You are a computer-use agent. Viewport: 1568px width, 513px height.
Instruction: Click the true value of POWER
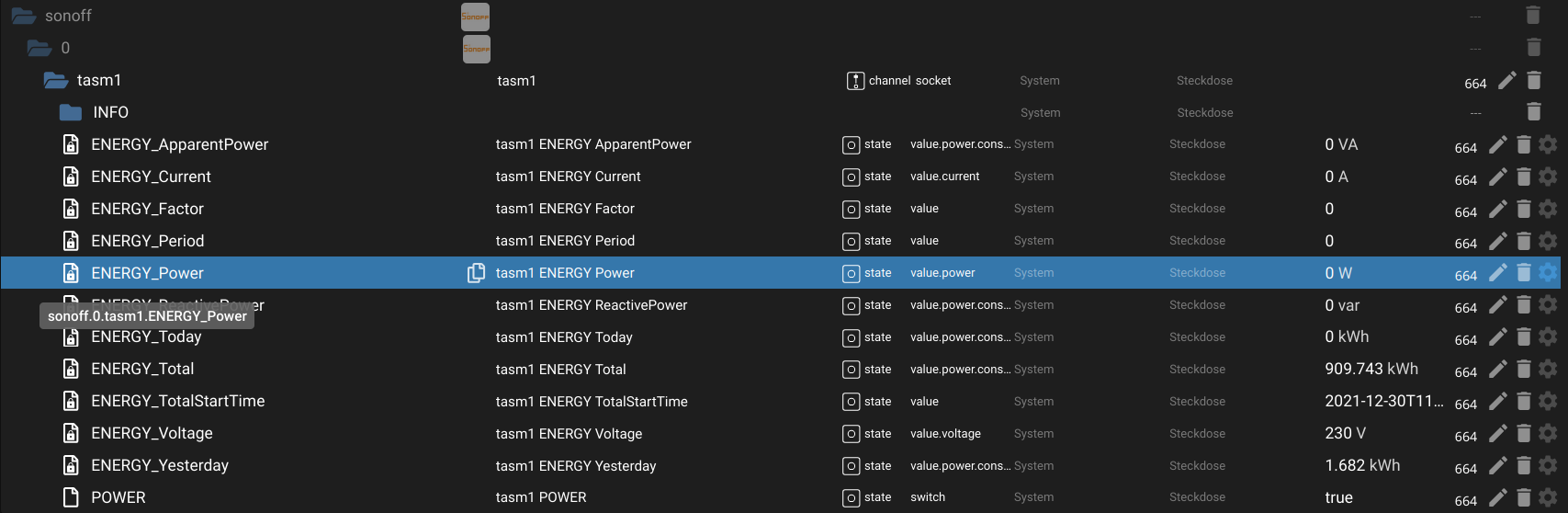(x=1338, y=497)
